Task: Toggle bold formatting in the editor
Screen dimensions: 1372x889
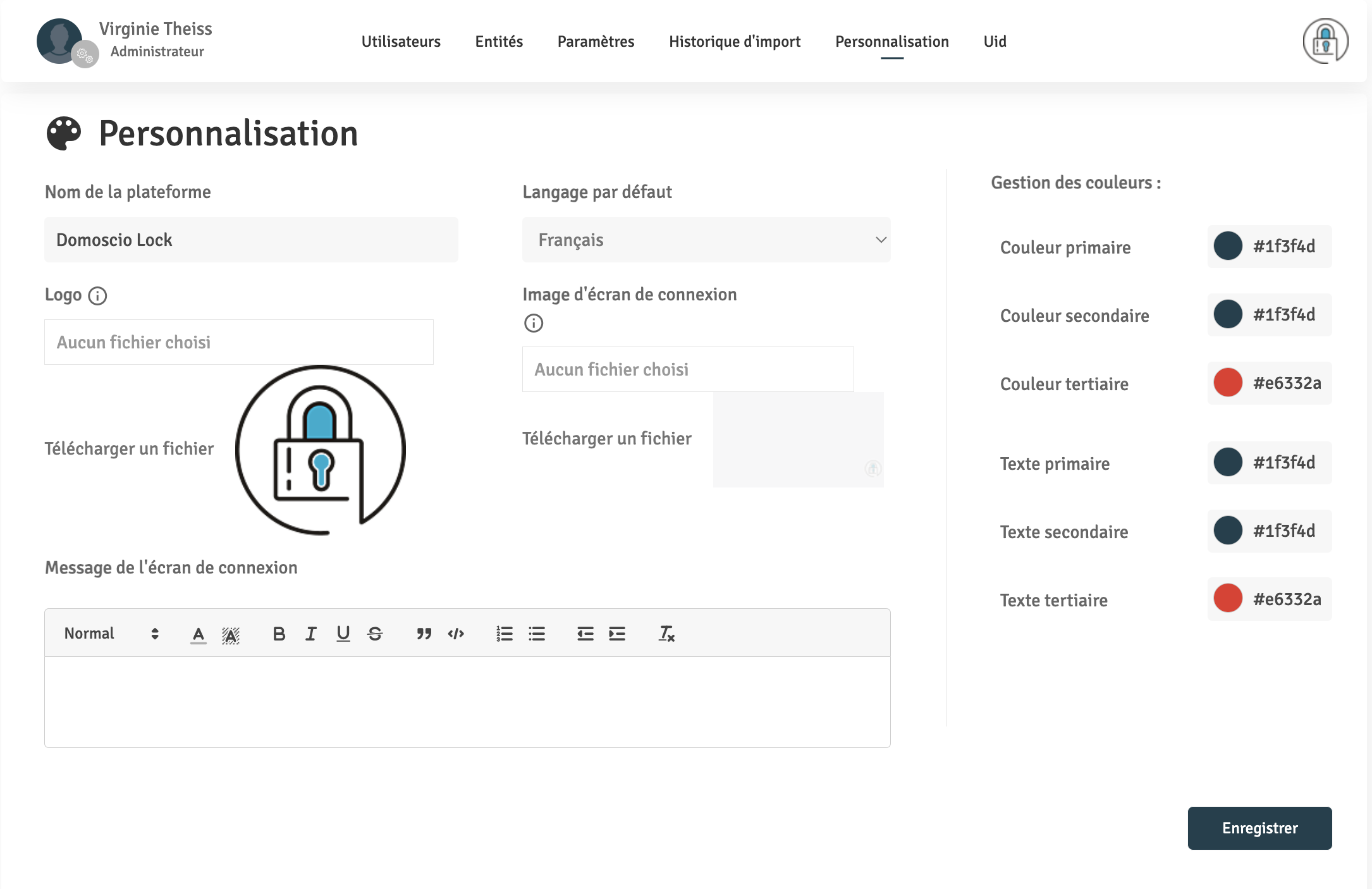Action: [x=279, y=634]
